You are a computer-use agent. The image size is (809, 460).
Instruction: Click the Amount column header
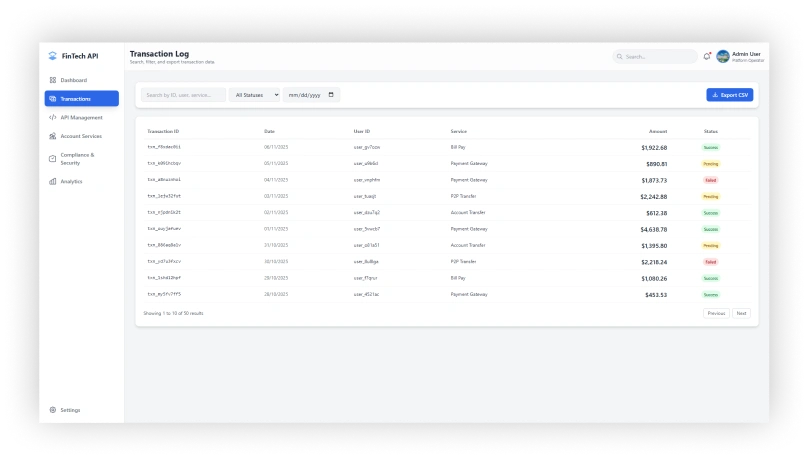(x=658, y=132)
